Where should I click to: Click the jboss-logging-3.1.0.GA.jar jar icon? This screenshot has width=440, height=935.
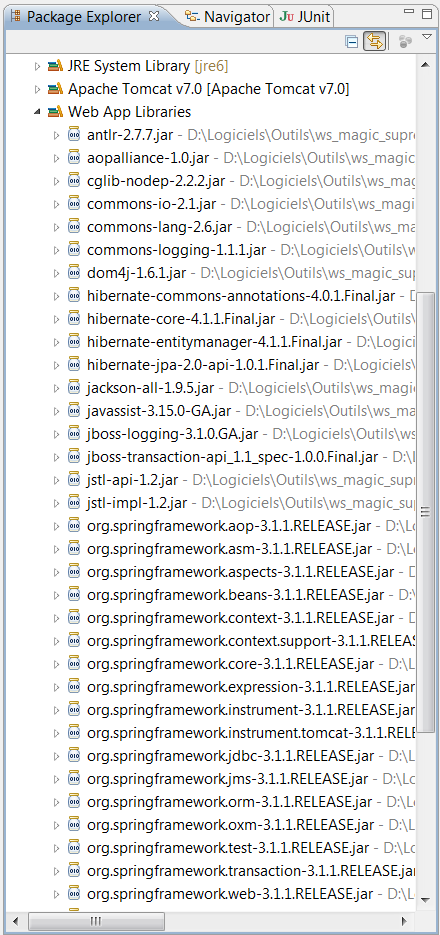tap(74, 434)
